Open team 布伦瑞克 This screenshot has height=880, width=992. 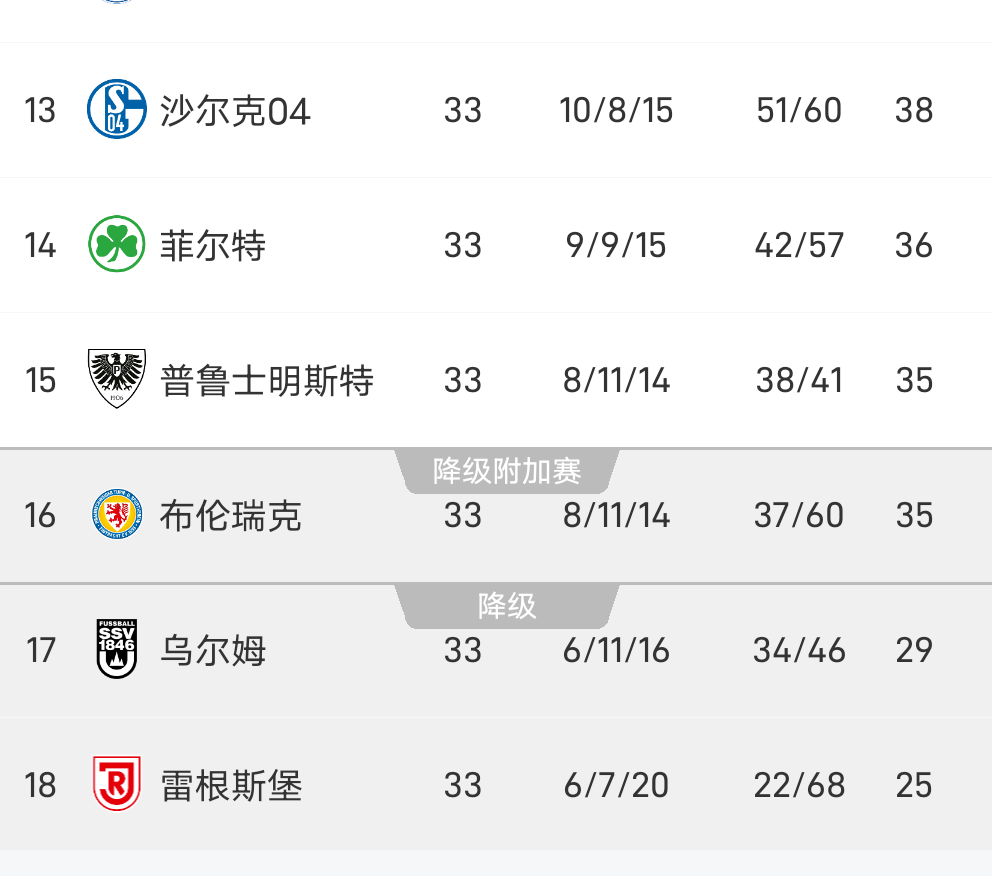pyautogui.click(x=230, y=516)
